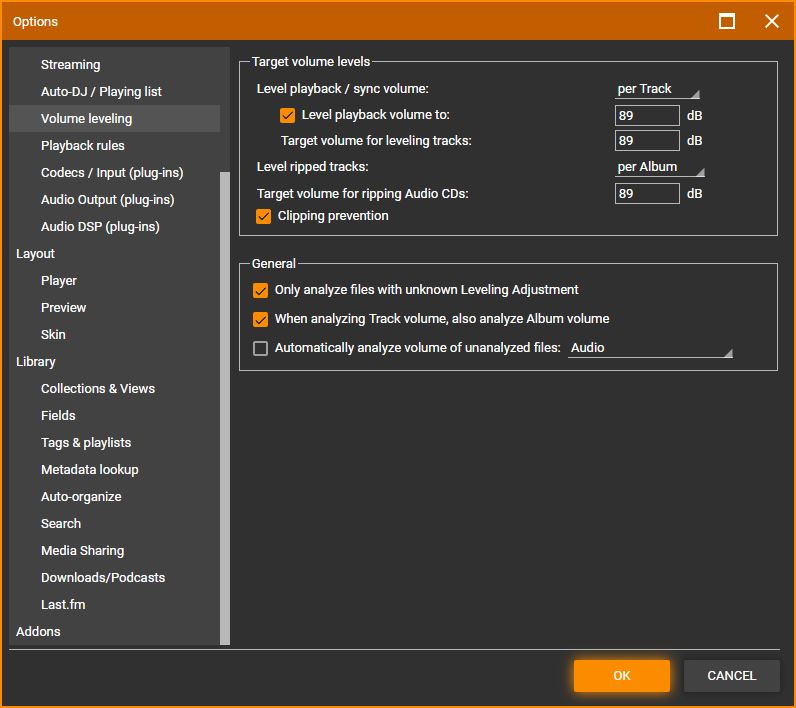
Task: Select Skin under Layout
Action: tap(53, 335)
